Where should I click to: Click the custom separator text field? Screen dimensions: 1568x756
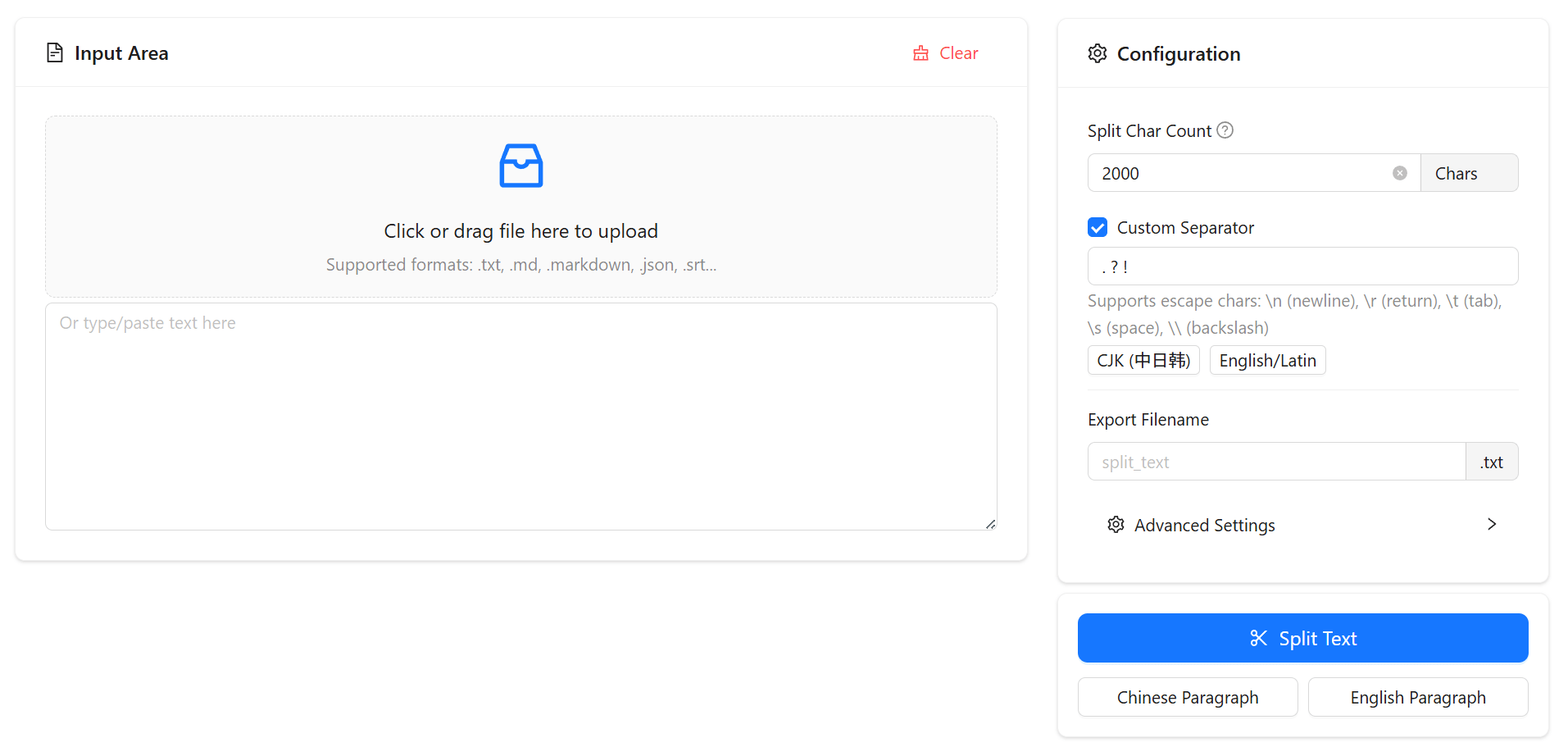tap(1302, 267)
